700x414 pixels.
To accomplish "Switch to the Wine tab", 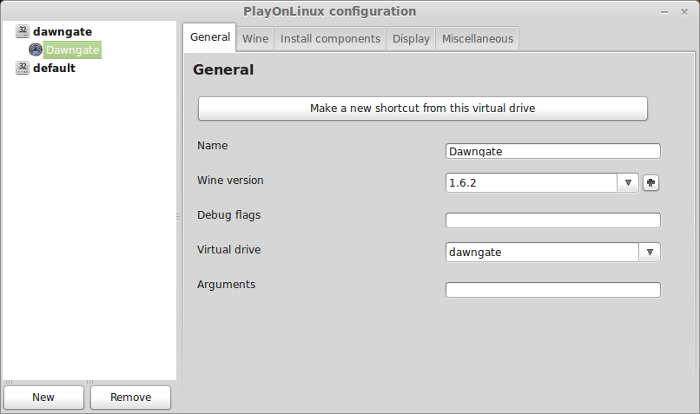I will pos(255,39).
